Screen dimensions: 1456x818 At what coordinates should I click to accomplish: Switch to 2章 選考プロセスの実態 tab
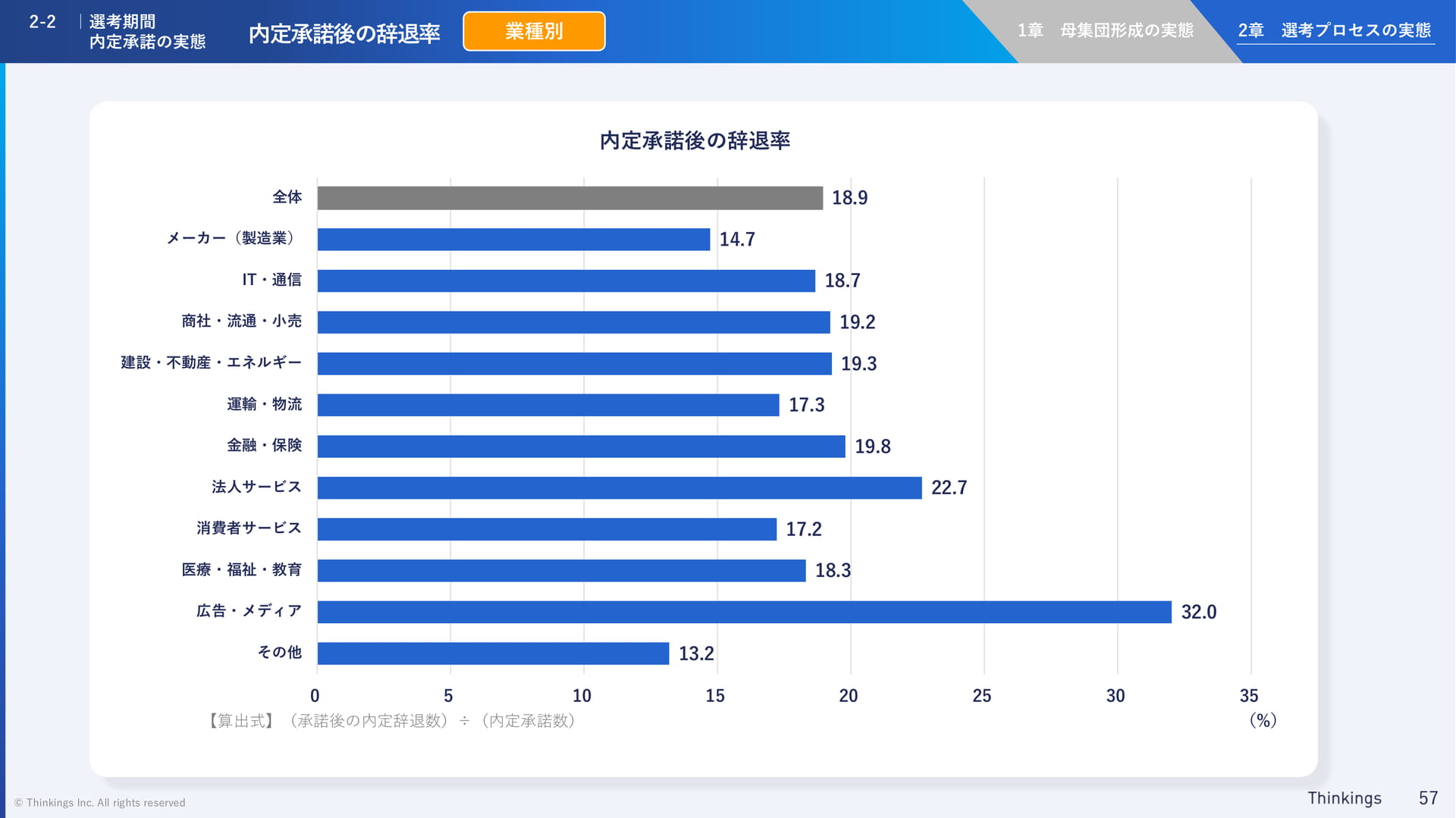(1335, 30)
